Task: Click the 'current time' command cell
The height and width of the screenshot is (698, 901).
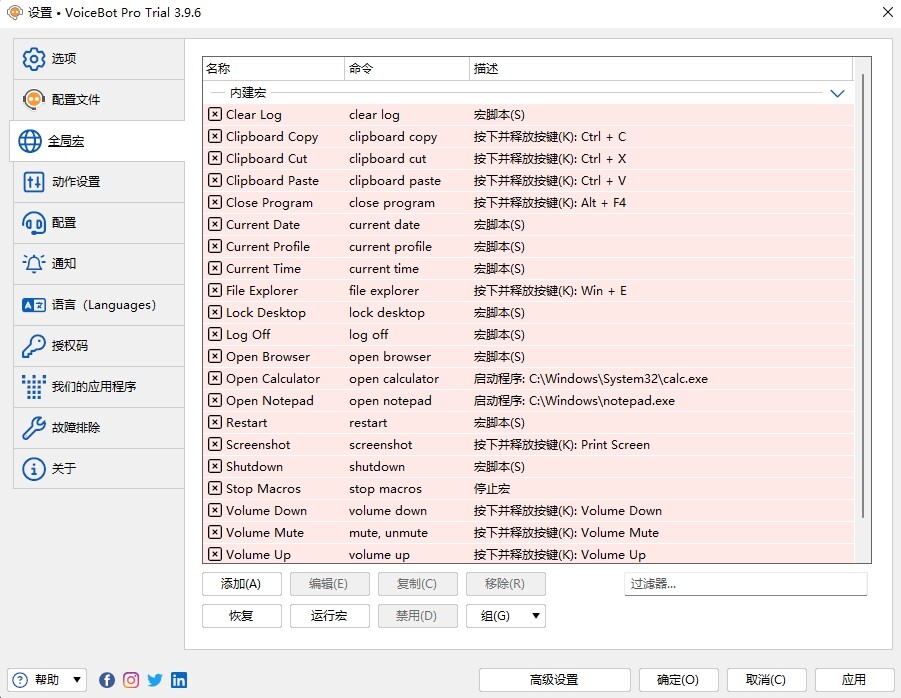Action: 384,268
